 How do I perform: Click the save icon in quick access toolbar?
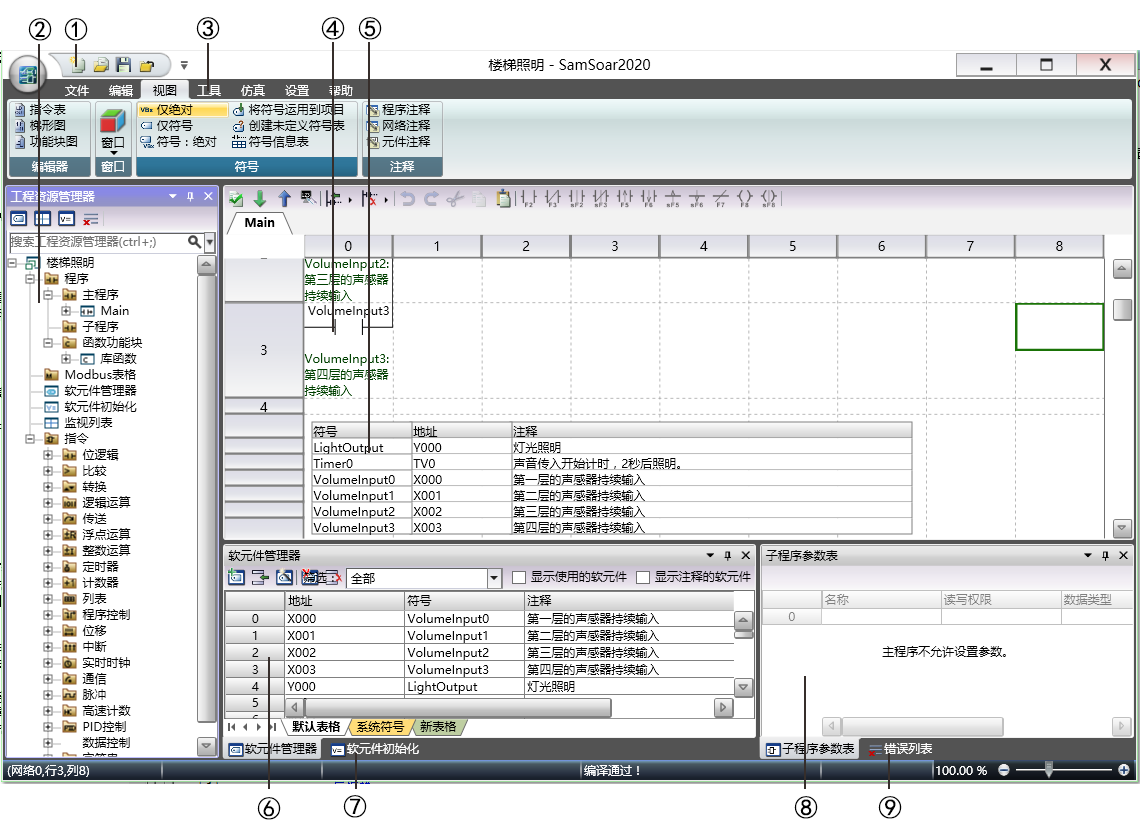[x=124, y=66]
